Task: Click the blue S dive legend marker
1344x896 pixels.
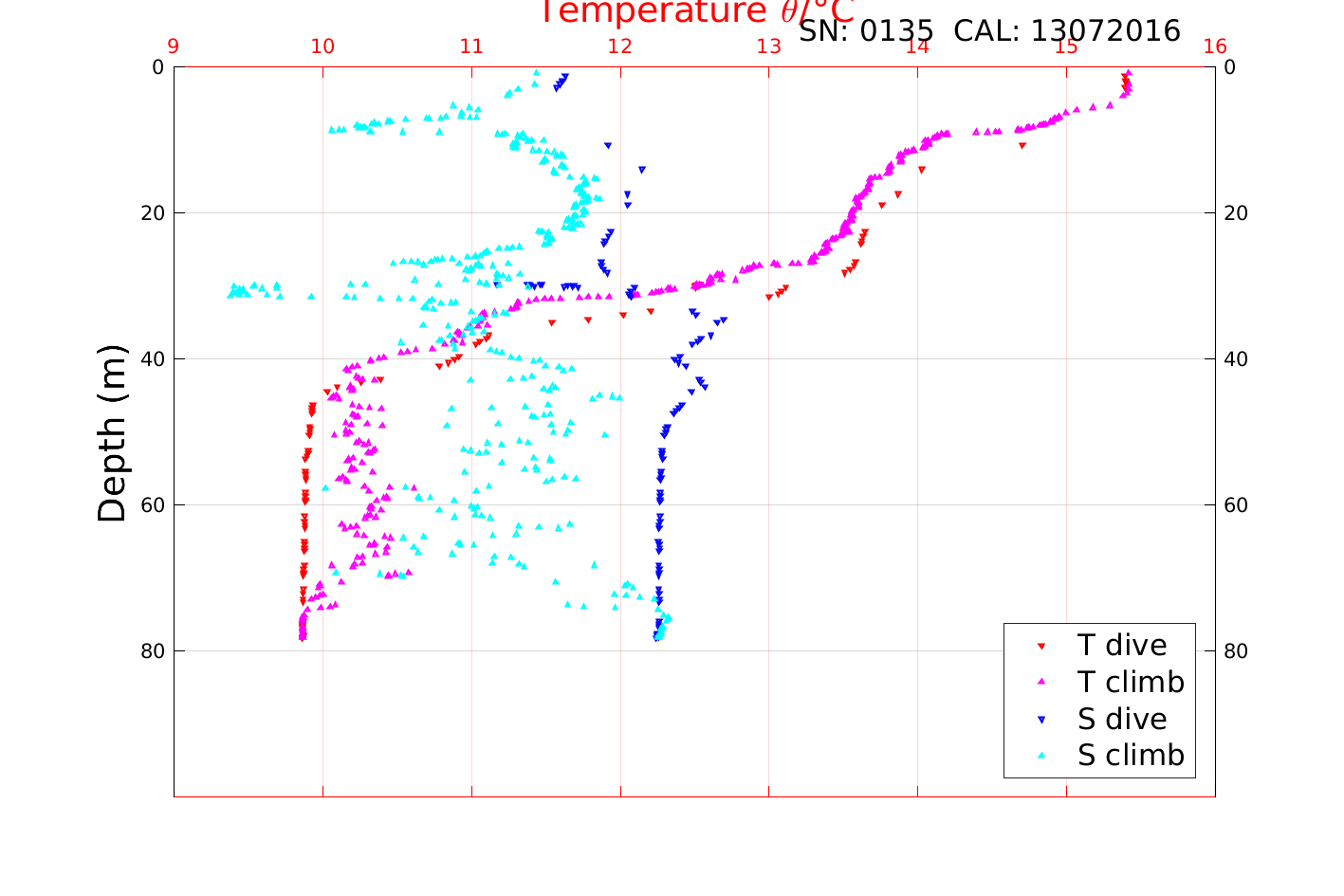Action: click(x=1040, y=721)
